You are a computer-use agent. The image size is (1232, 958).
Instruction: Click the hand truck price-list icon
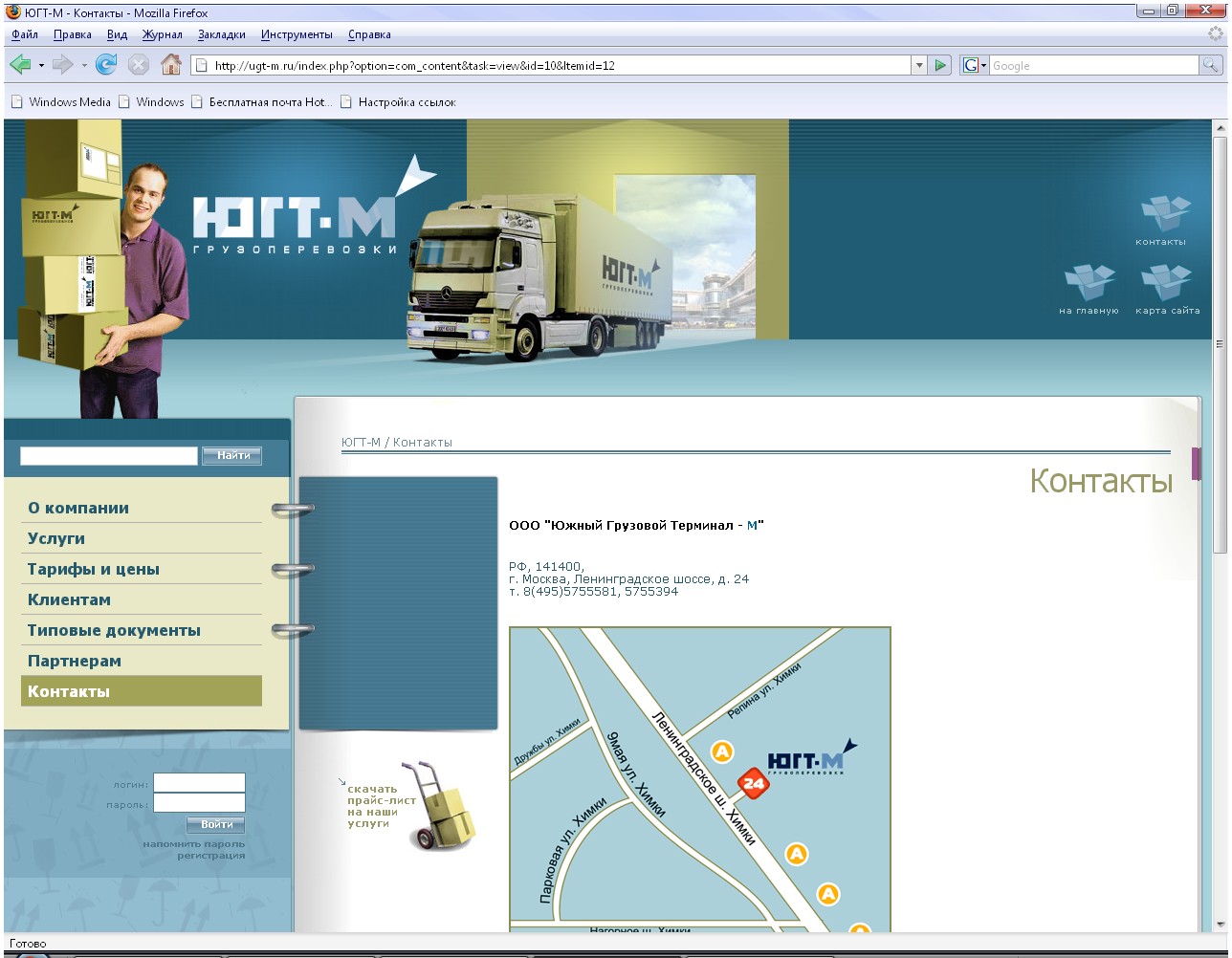point(438,806)
